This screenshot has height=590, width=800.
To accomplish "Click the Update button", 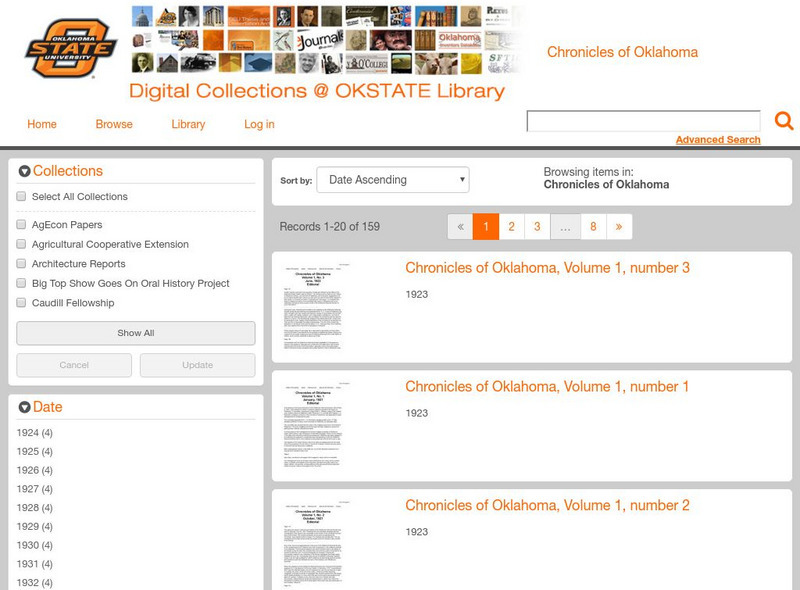I will tap(197, 365).
